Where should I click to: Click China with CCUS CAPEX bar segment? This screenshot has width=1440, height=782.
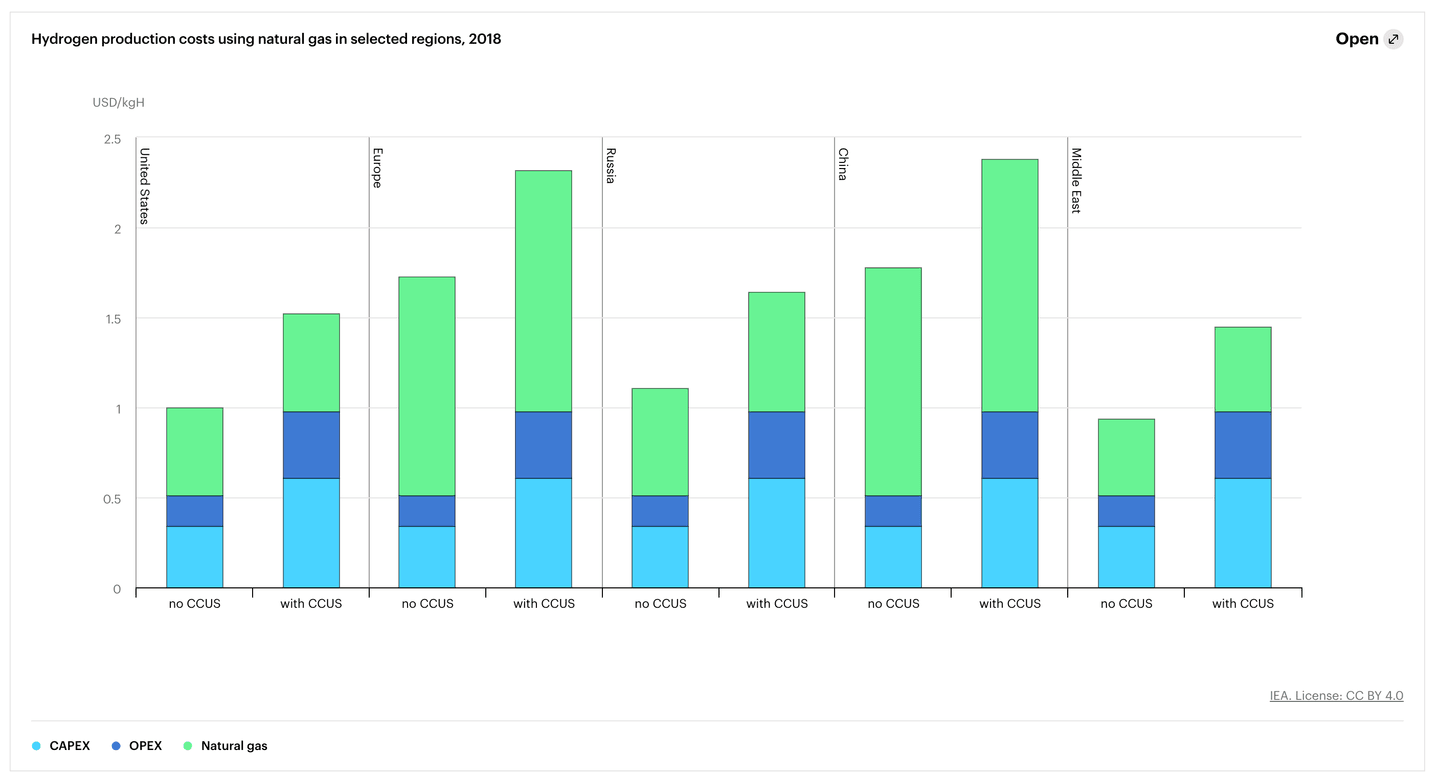(x=1009, y=533)
